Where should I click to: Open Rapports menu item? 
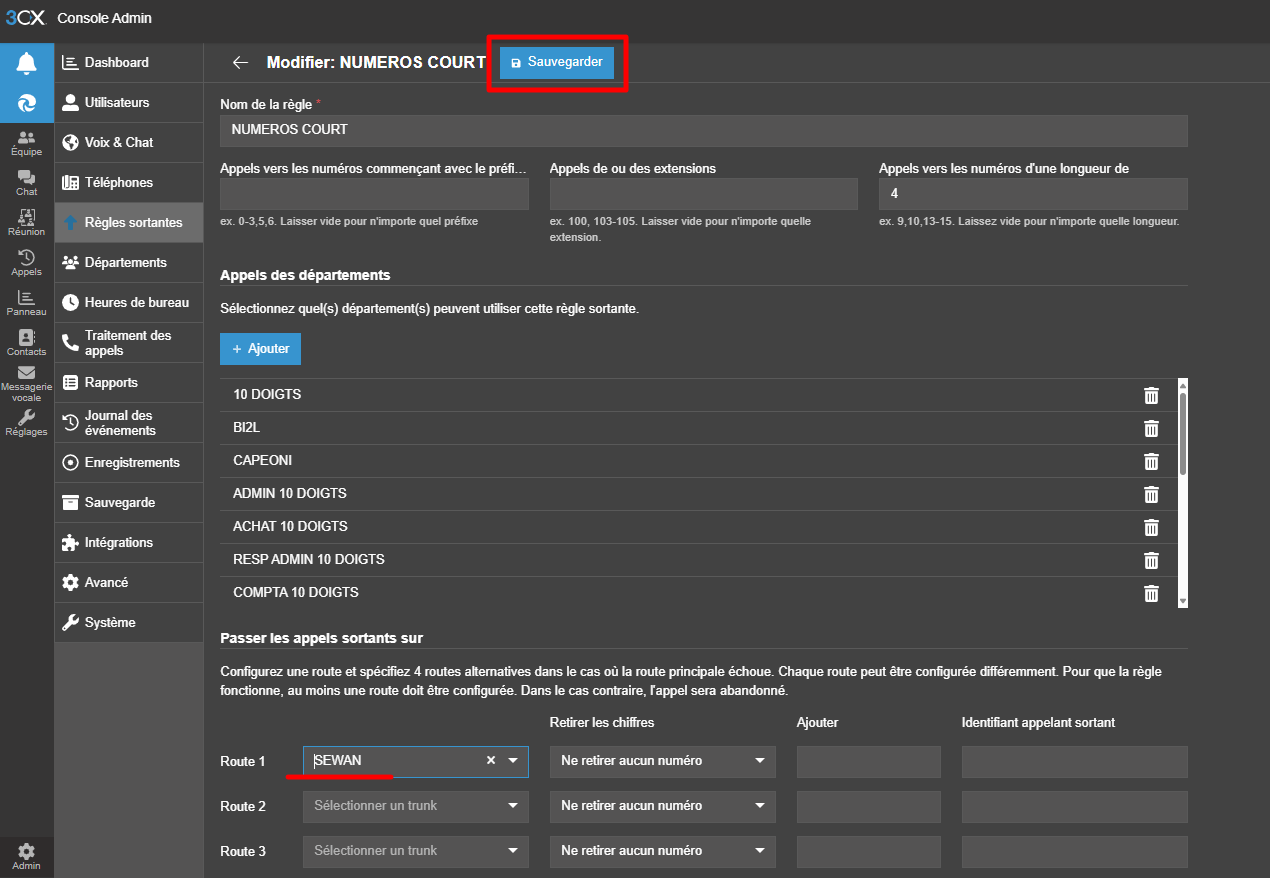pyautogui.click(x=129, y=382)
